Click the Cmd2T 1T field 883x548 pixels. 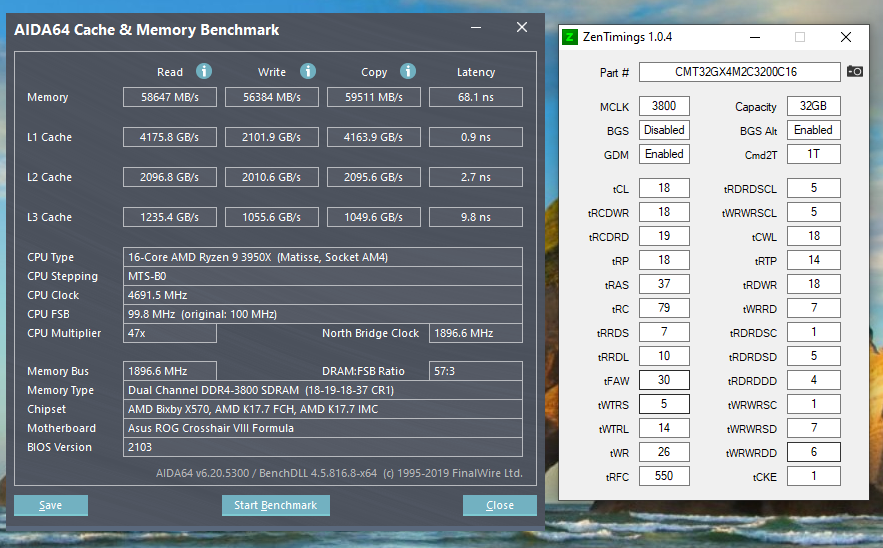pos(813,154)
